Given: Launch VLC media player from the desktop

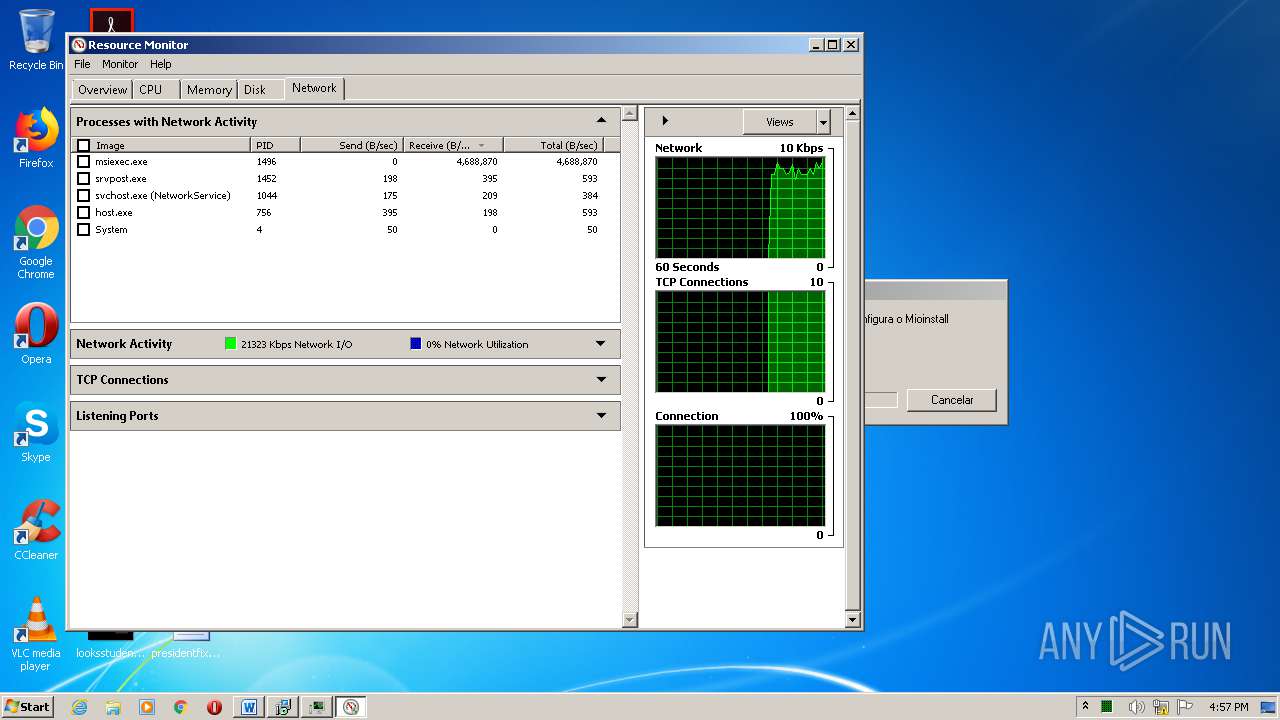Looking at the screenshot, I should click(36, 635).
